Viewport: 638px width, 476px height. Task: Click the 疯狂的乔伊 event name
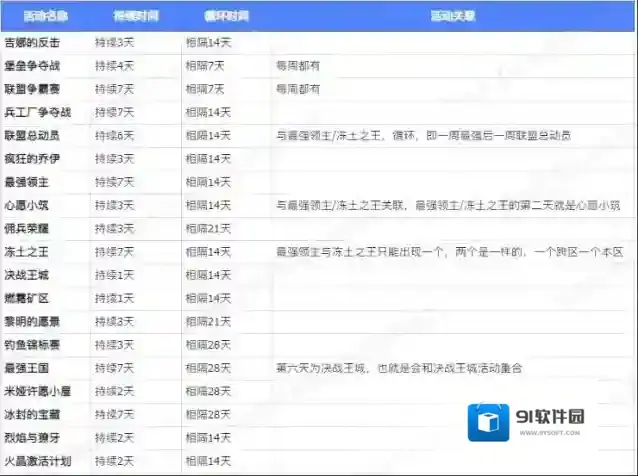[x=32, y=159]
